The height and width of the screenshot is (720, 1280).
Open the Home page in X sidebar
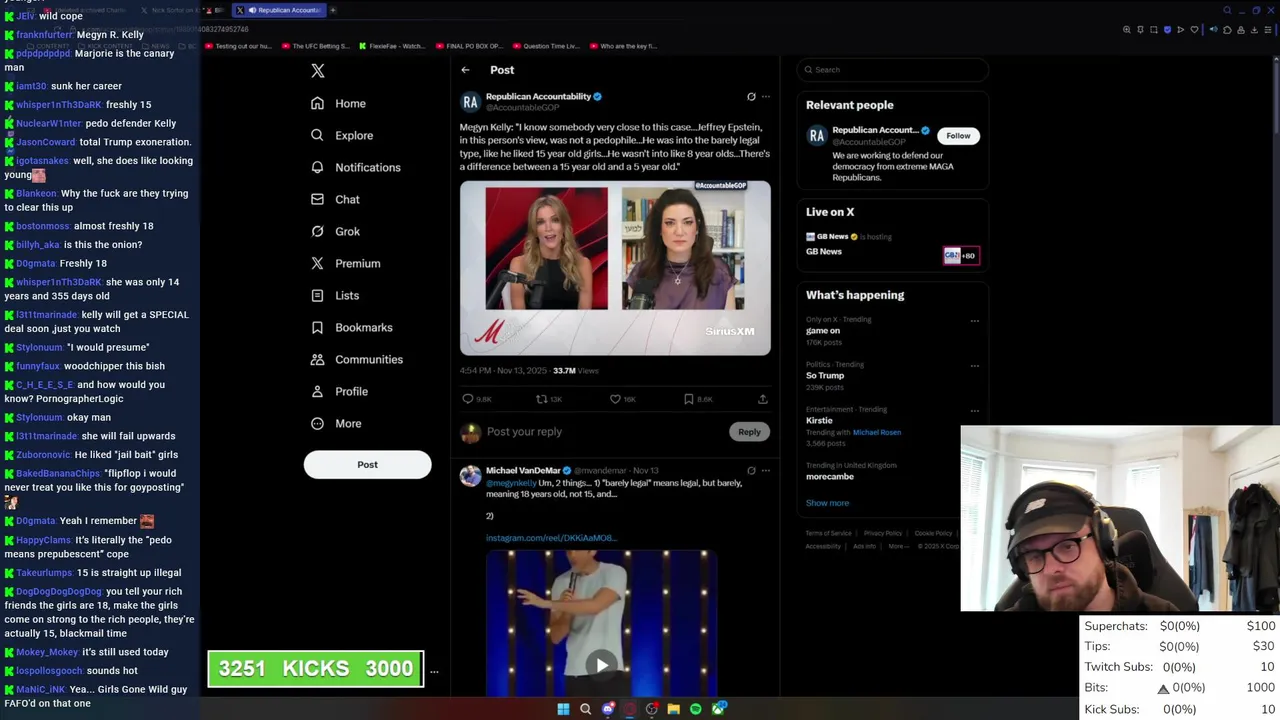338,103
